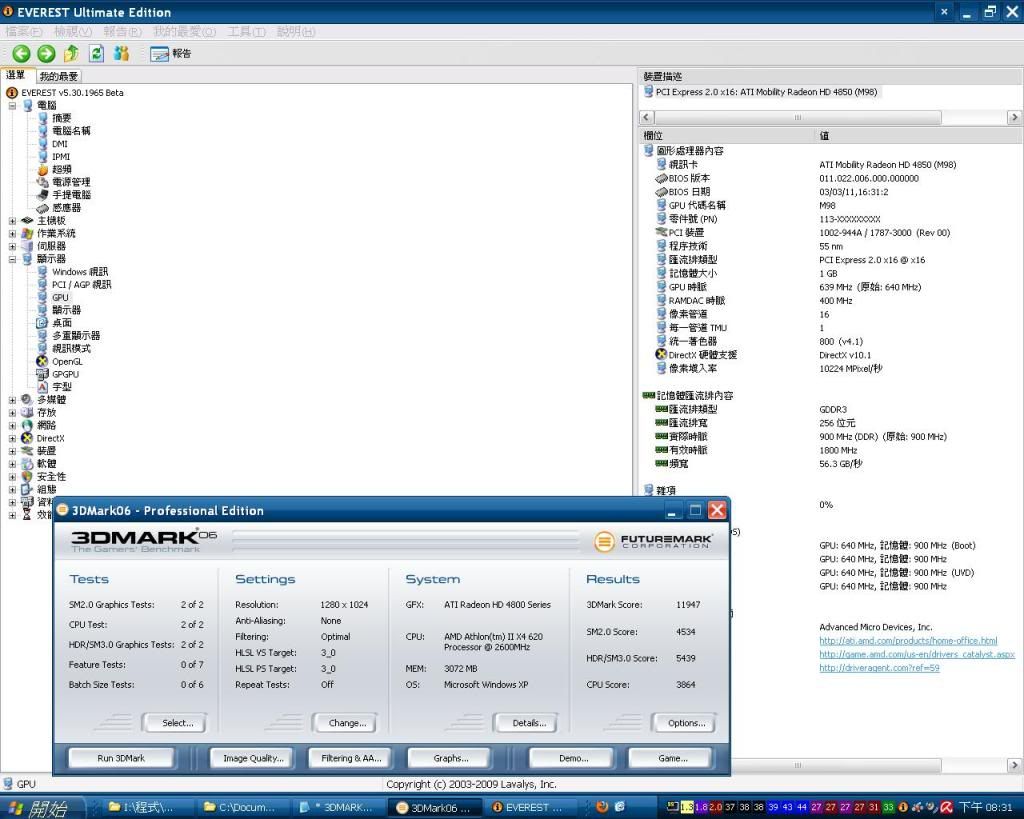Expand the 作業系統 operating system node
The height and width of the screenshot is (819, 1024).
coord(12,234)
